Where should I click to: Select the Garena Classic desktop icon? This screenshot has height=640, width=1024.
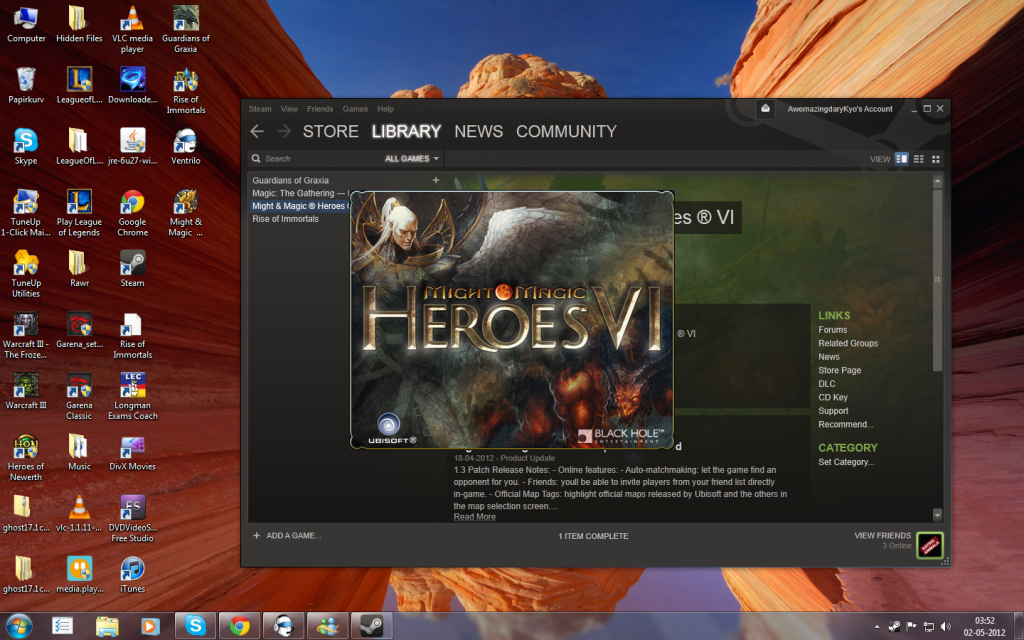tap(79, 397)
